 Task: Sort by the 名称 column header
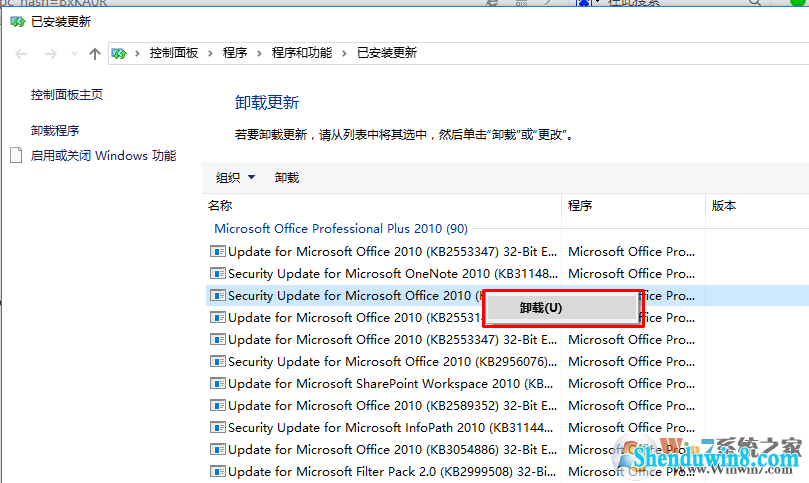220,206
